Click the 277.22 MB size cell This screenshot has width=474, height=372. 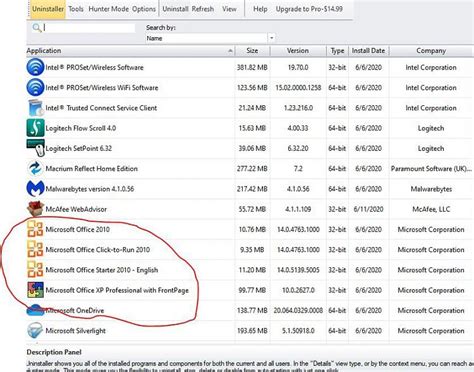pos(252,169)
